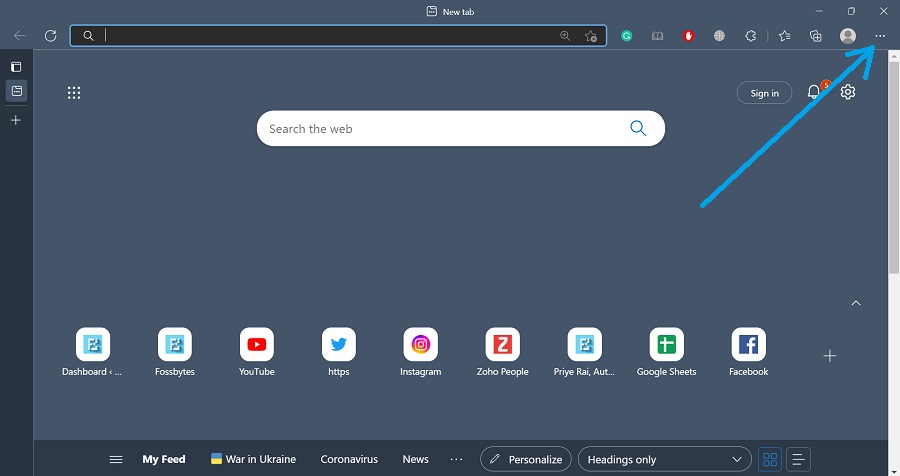This screenshot has width=900, height=476.
Task: Open the YouTube quick link
Action: pos(257,352)
